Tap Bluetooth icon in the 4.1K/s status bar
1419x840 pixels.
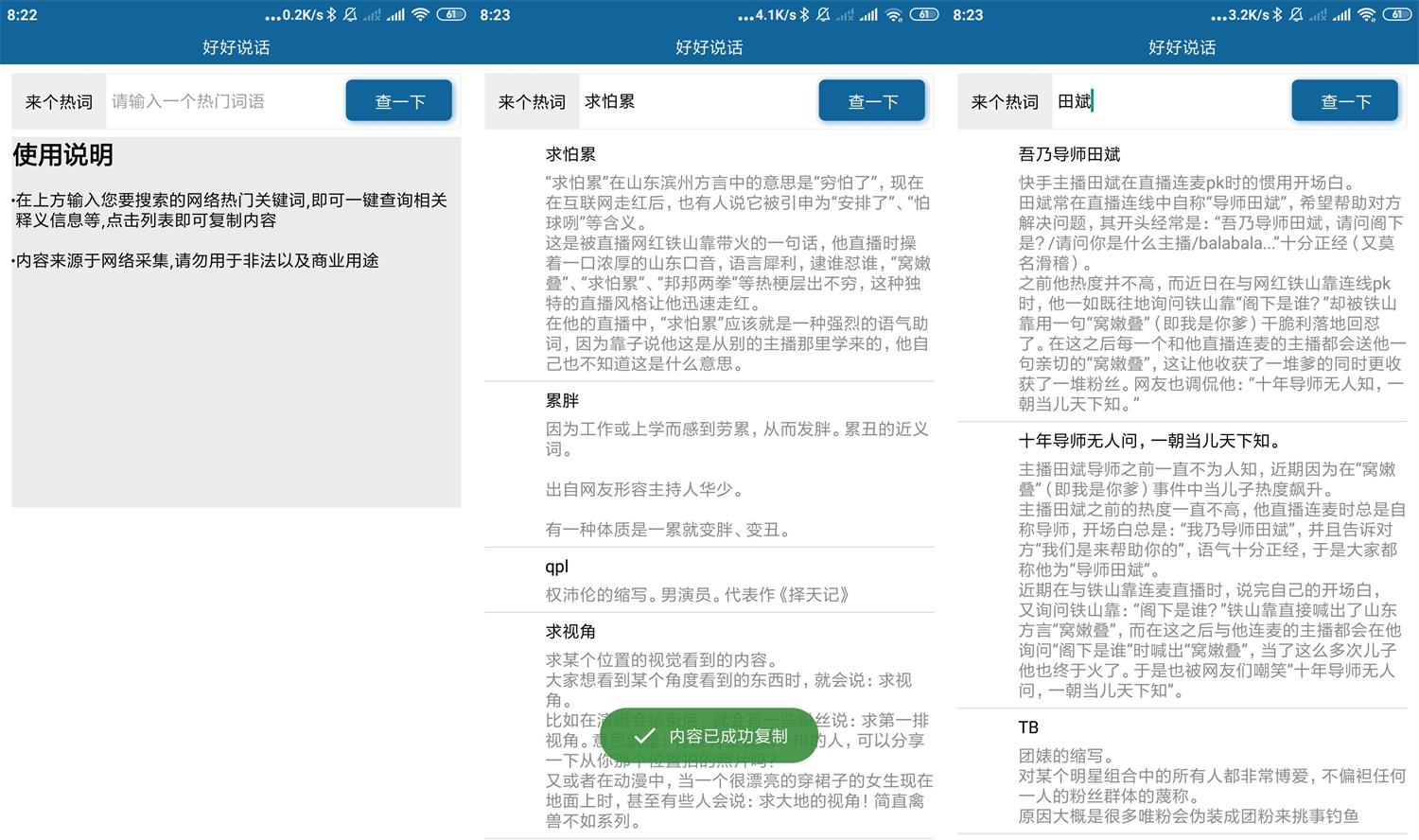pyautogui.click(x=804, y=14)
